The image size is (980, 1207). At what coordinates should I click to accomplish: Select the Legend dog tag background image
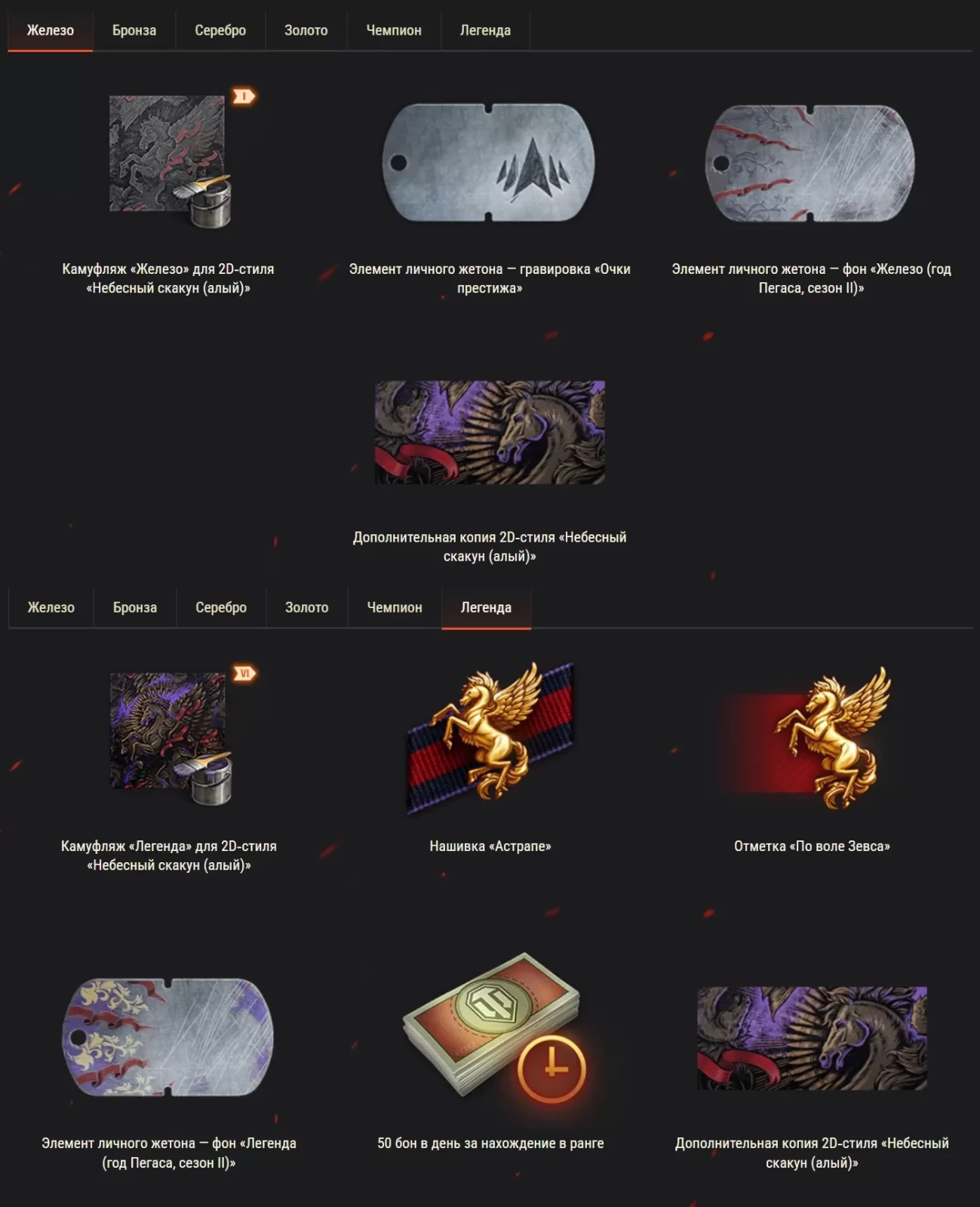point(167,1037)
